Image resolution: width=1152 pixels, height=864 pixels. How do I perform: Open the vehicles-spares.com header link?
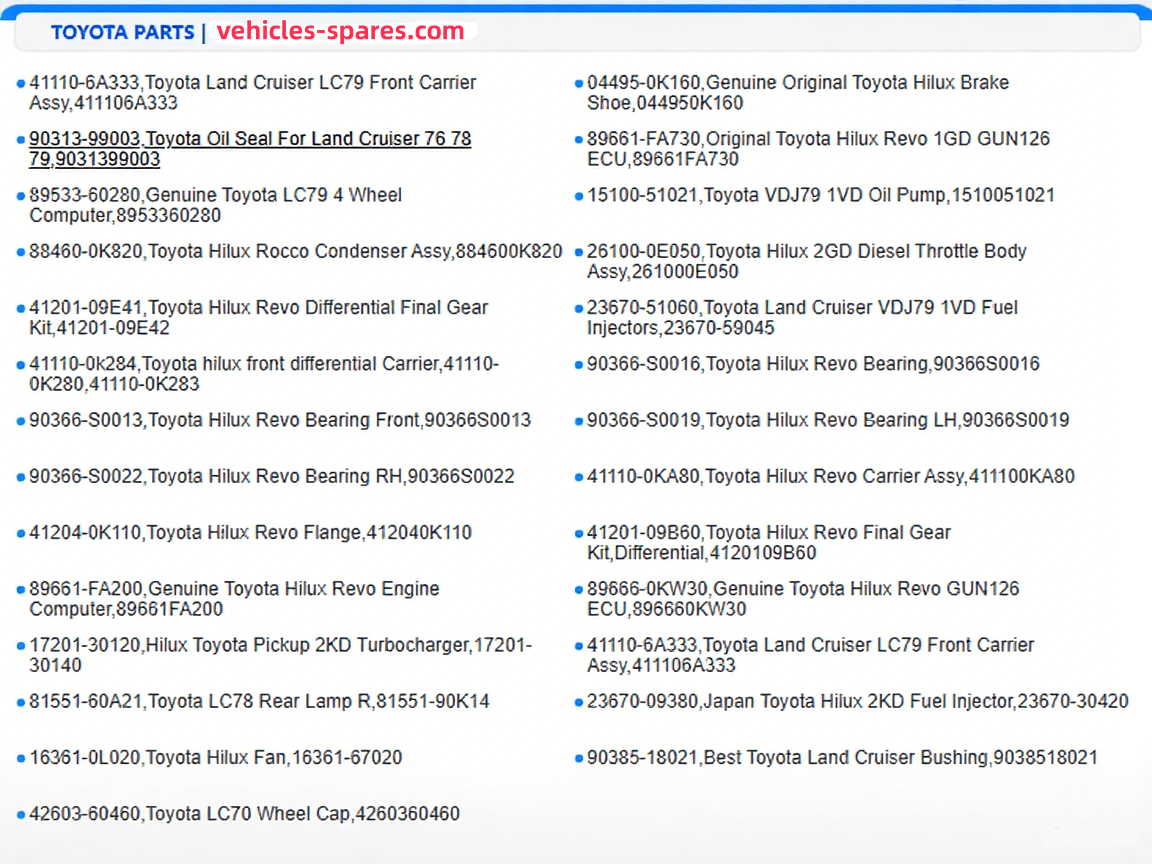point(340,31)
